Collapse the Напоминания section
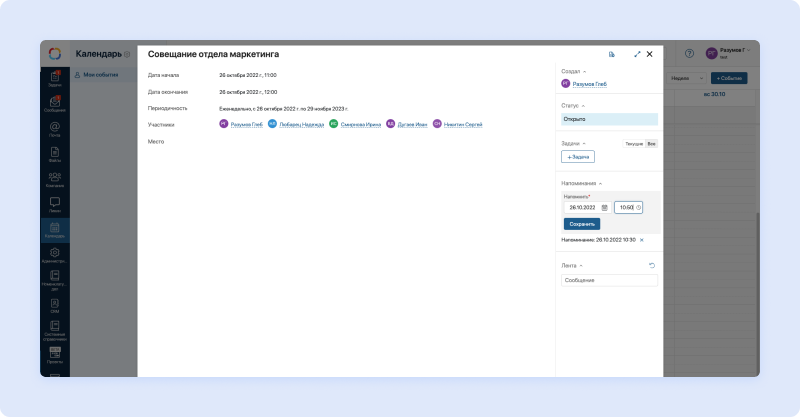Viewport: 800px width, 417px height. [601, 184]
